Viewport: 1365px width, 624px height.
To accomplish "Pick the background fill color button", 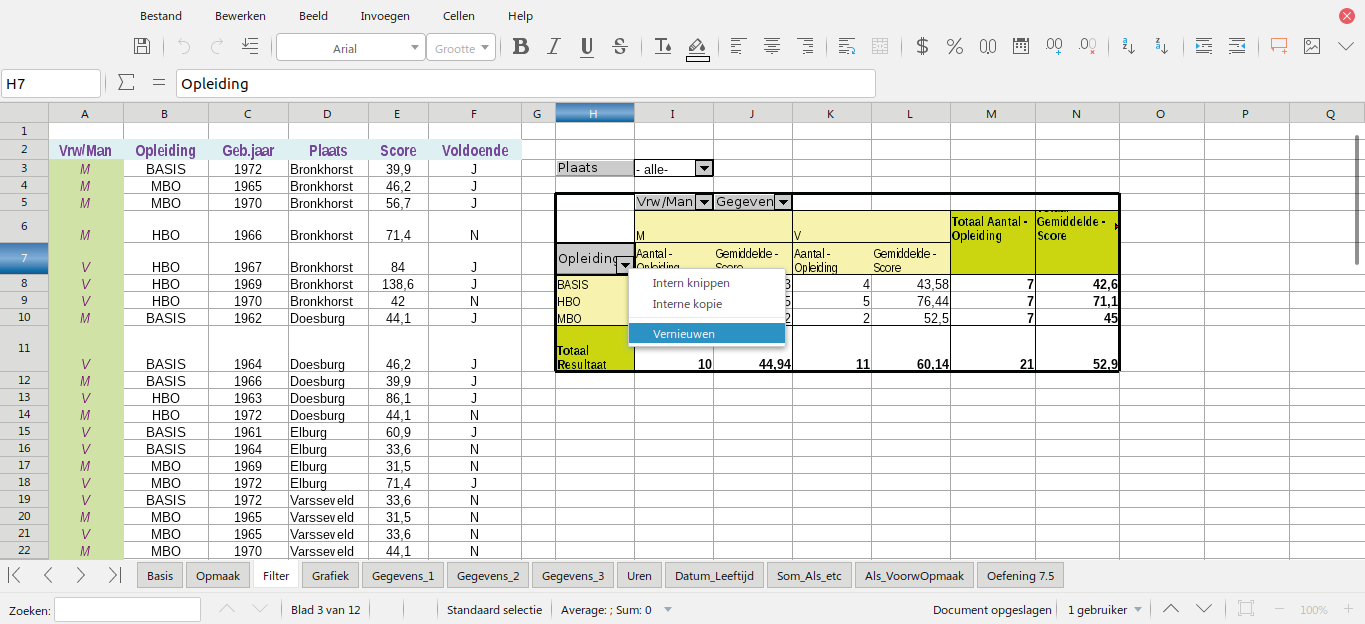I will [x=697, y=47].
